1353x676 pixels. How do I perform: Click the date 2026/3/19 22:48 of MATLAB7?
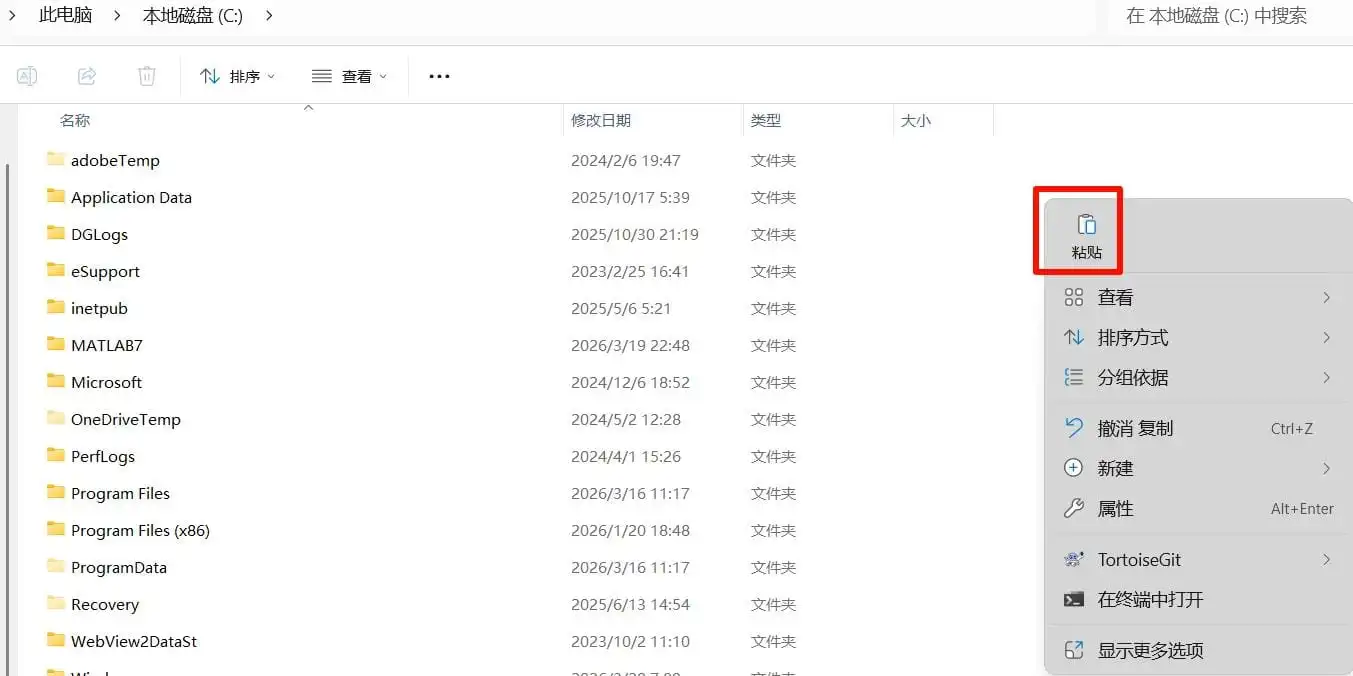click(x=630, y=345)
